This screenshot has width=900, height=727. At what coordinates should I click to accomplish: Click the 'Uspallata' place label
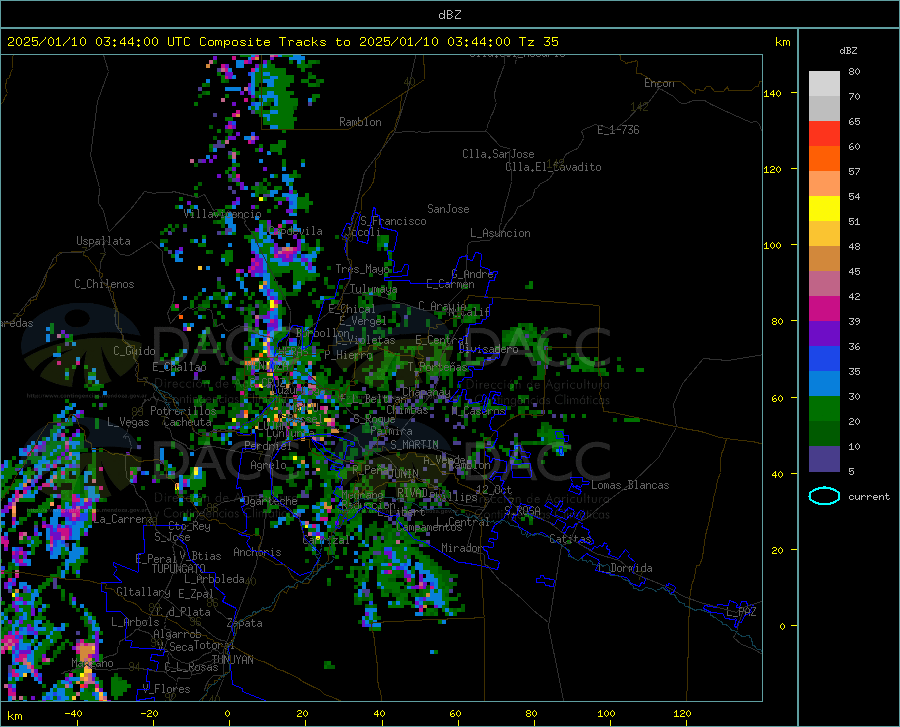[x=103, y=241]
